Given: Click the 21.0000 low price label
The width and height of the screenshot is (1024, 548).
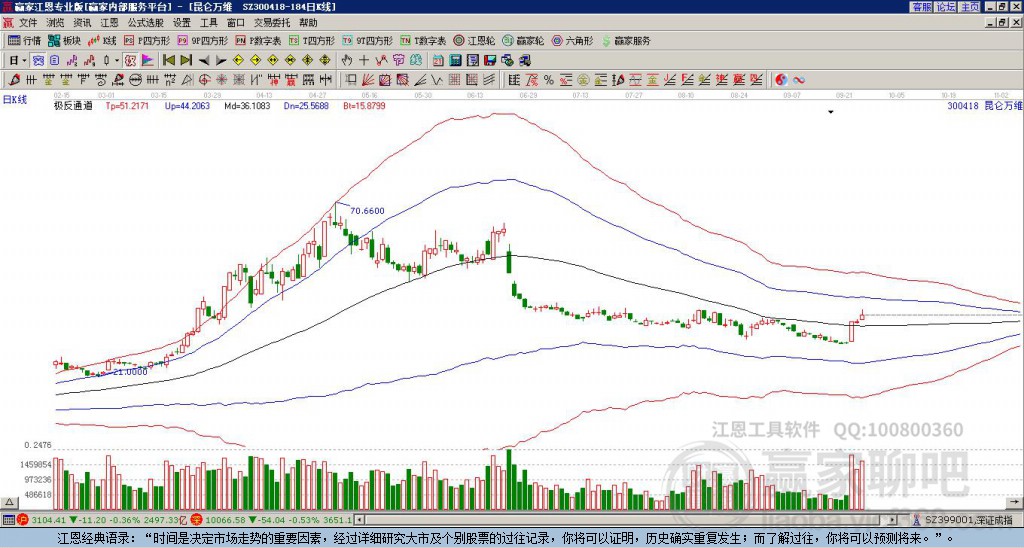Looking at the screenshot, I should (130, 372).
